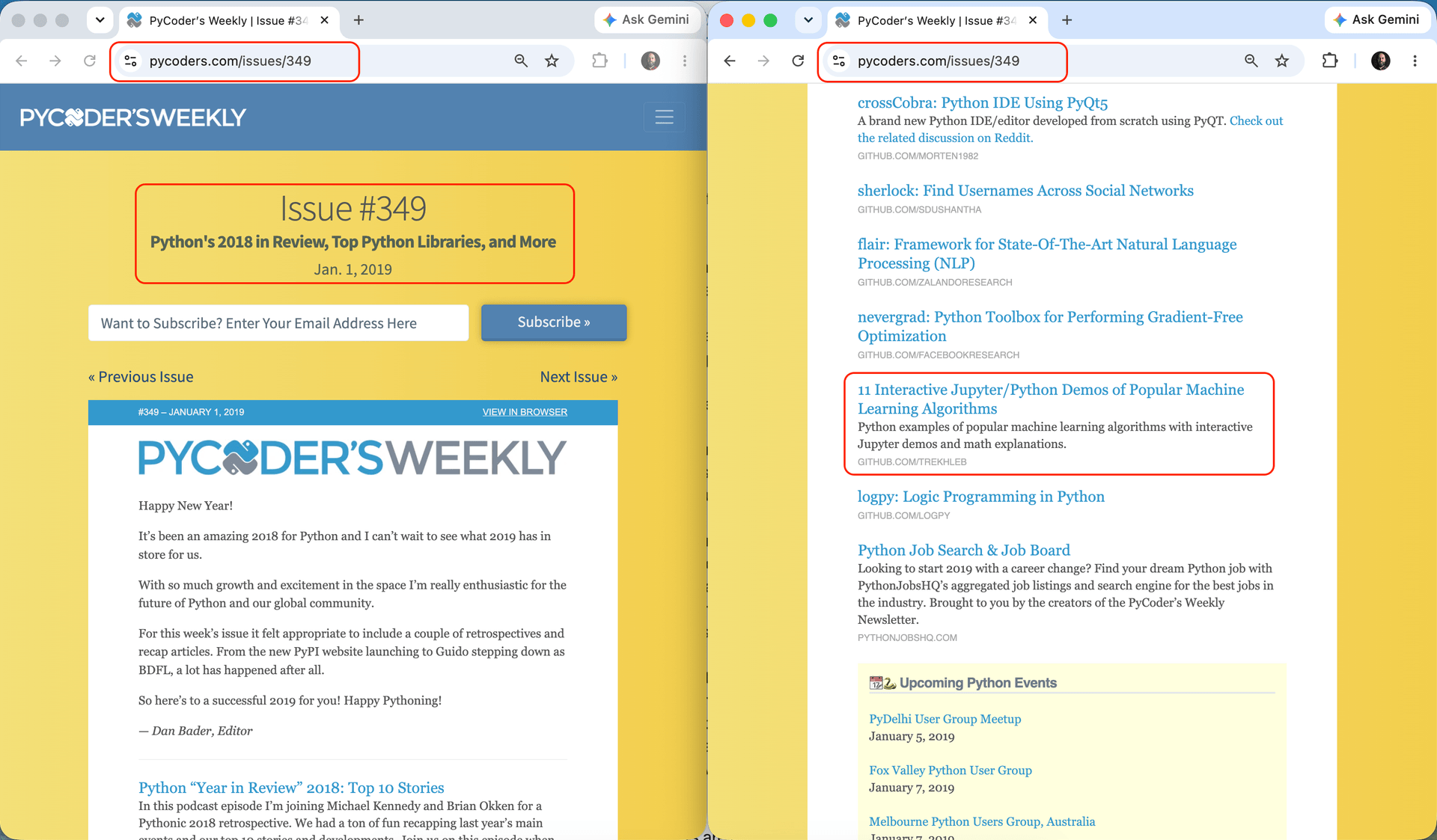Click 'PYTHONJOBSHQ.COM' source label

tap(907, 638)
